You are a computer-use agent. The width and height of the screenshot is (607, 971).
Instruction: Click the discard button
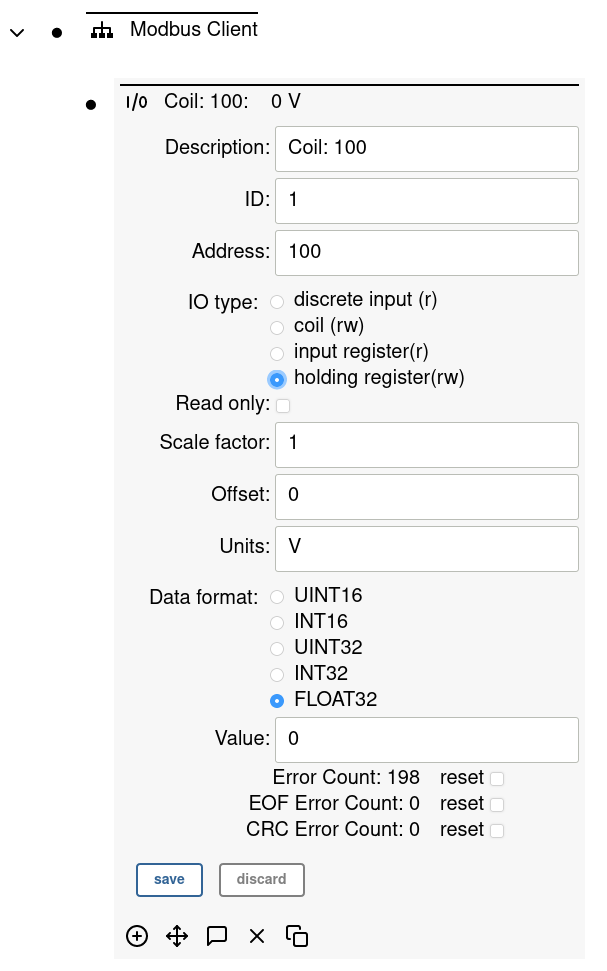(261, 880)
